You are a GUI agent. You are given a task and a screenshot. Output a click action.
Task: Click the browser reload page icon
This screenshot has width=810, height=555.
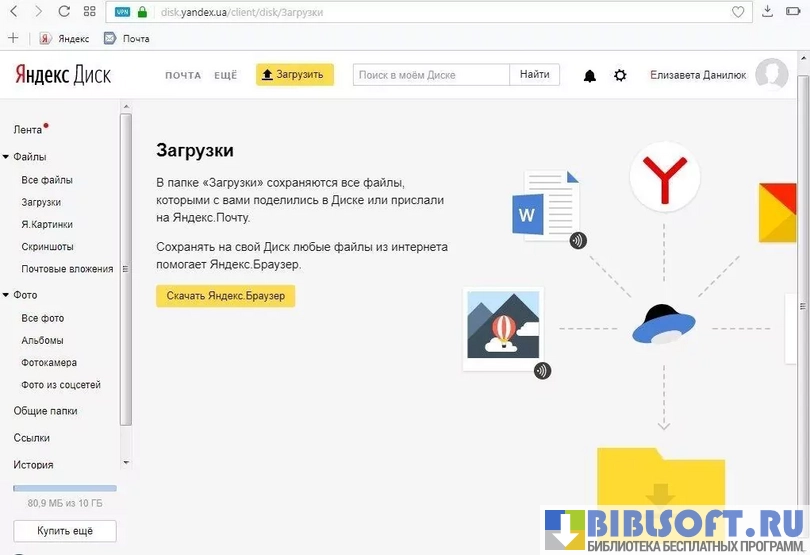point(64,13)
